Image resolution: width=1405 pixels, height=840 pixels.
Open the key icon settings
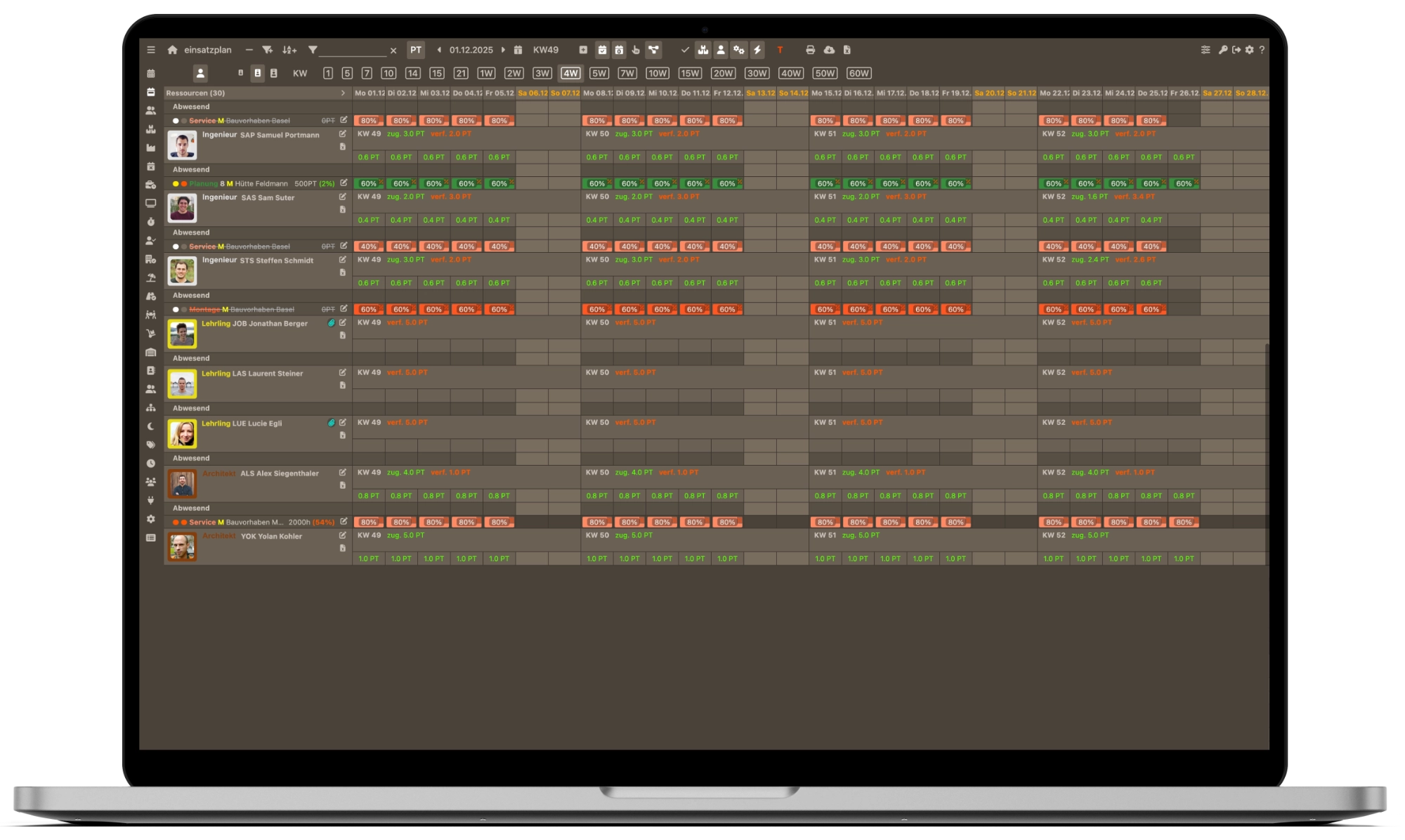pos(1222,50)
